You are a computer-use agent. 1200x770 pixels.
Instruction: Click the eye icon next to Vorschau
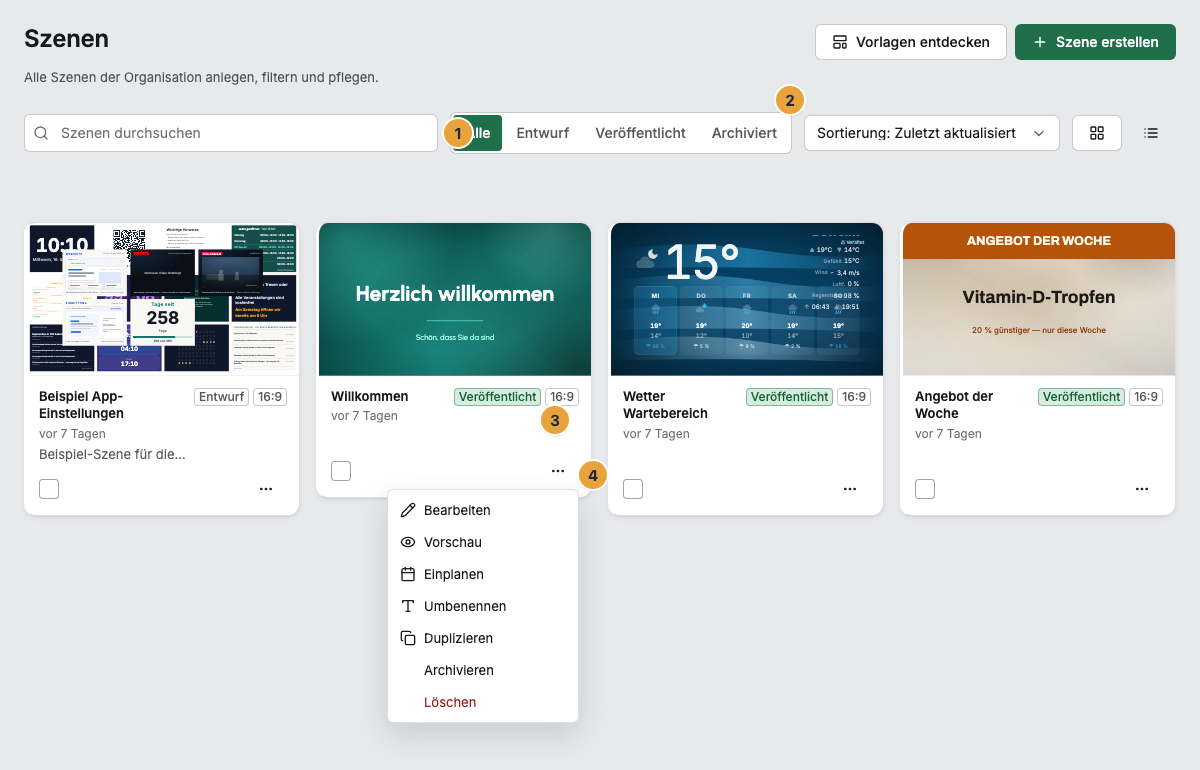point(408,542)
